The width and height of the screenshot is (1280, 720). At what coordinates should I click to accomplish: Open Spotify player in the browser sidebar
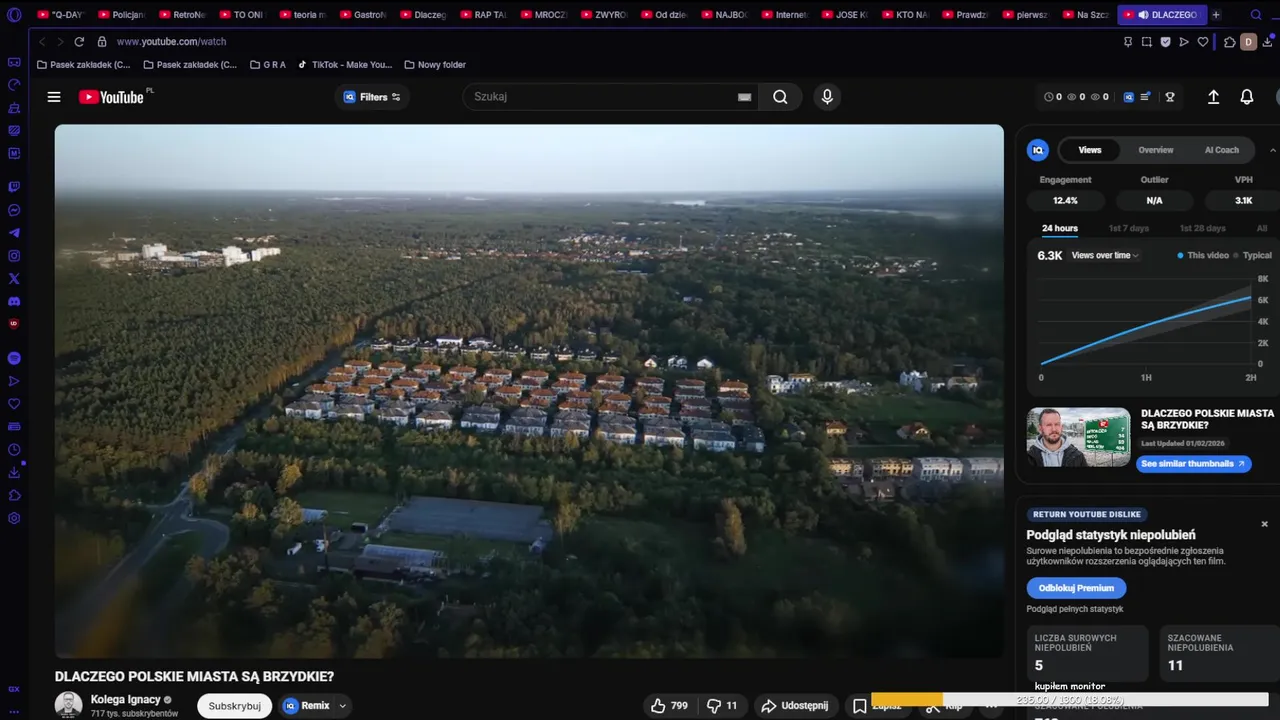[14, 358]
